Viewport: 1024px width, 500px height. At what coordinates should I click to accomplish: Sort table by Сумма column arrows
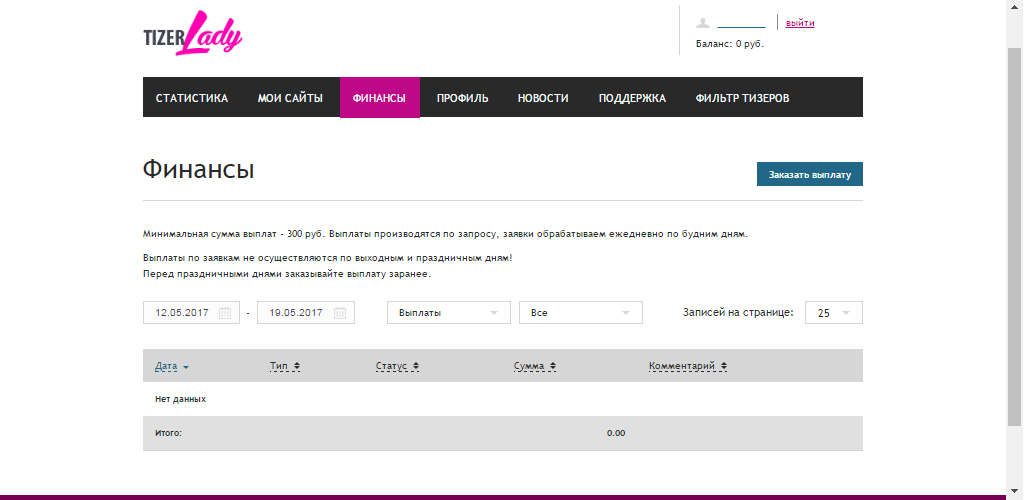[x=553, y=367]
